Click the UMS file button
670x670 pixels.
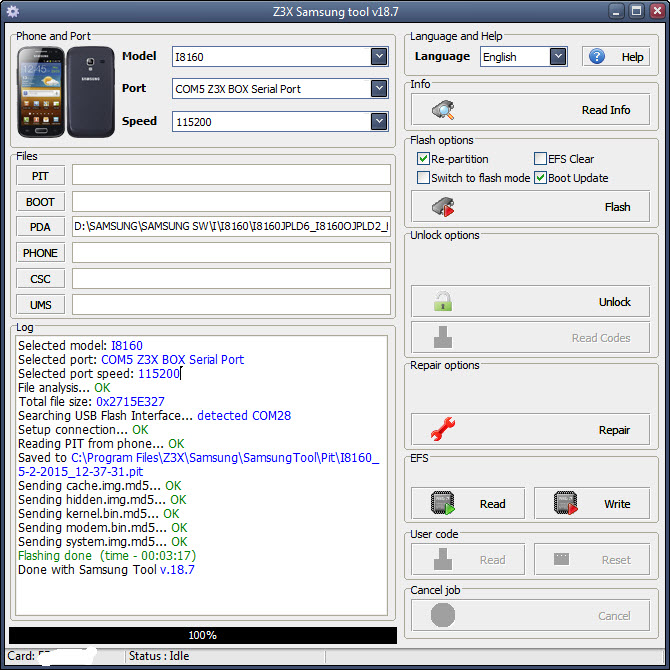point(41,305)
